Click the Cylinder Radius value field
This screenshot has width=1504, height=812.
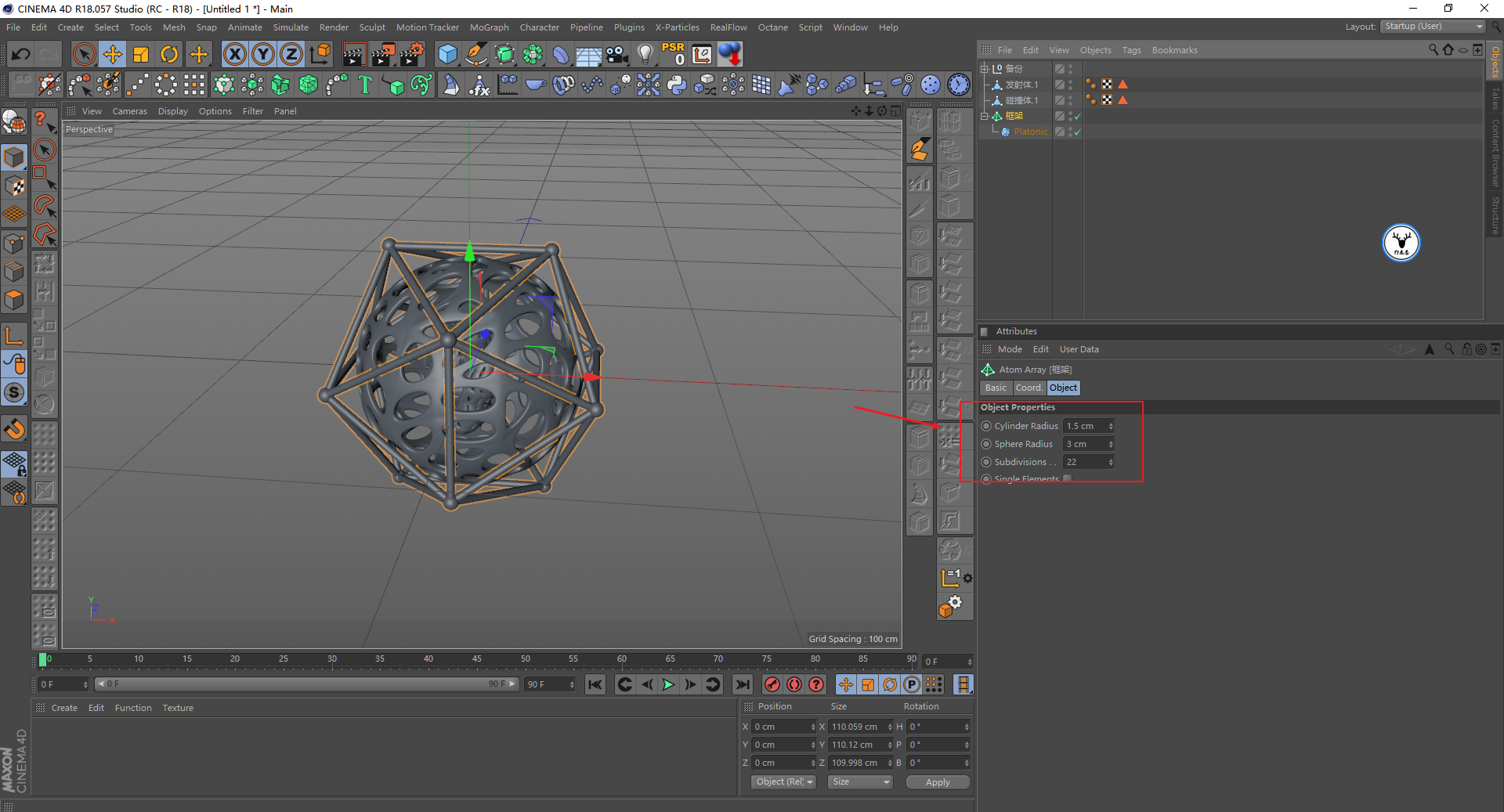(1085, 426)
